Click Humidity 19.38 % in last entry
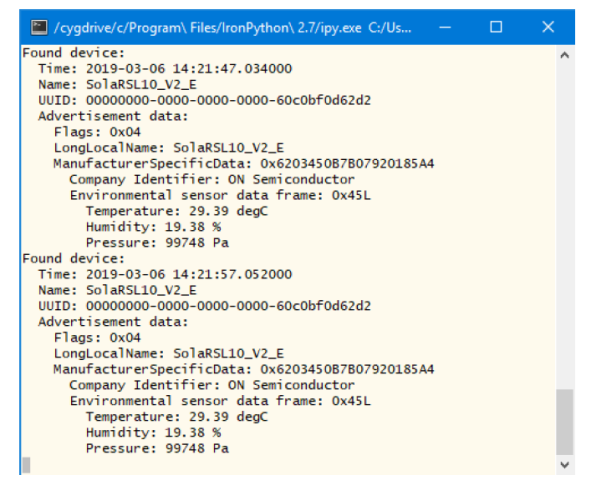This screenshot has height=484, width=590. (x=154, y=433)
